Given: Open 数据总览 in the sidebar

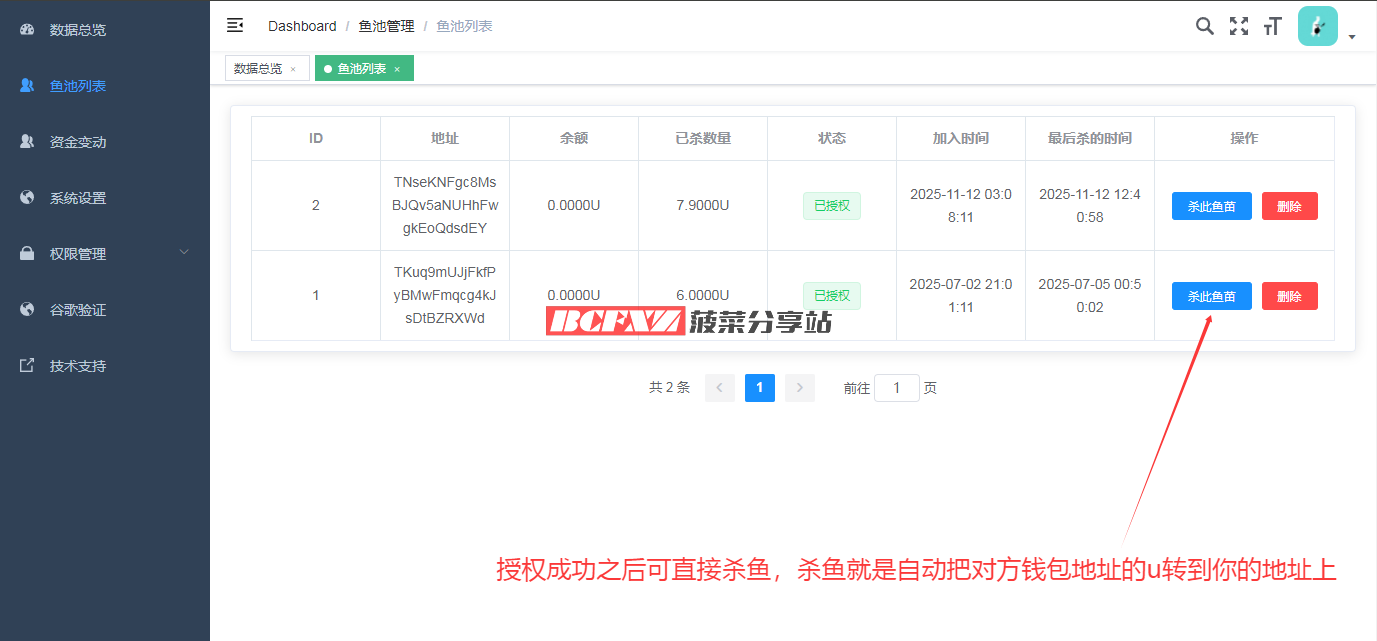Looking at the screenshot, I should point(78,30).
